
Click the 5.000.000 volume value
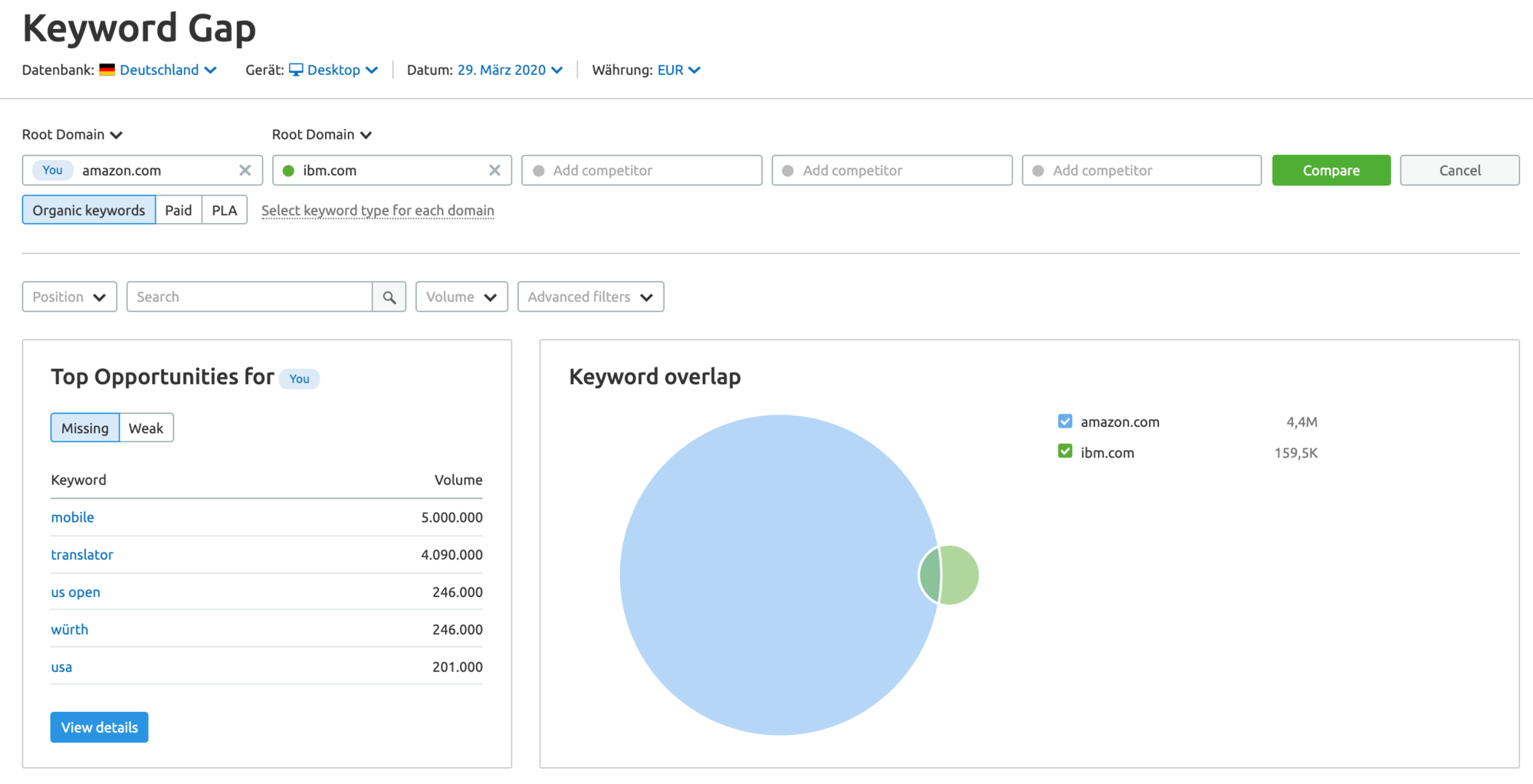tap(451, 517)
